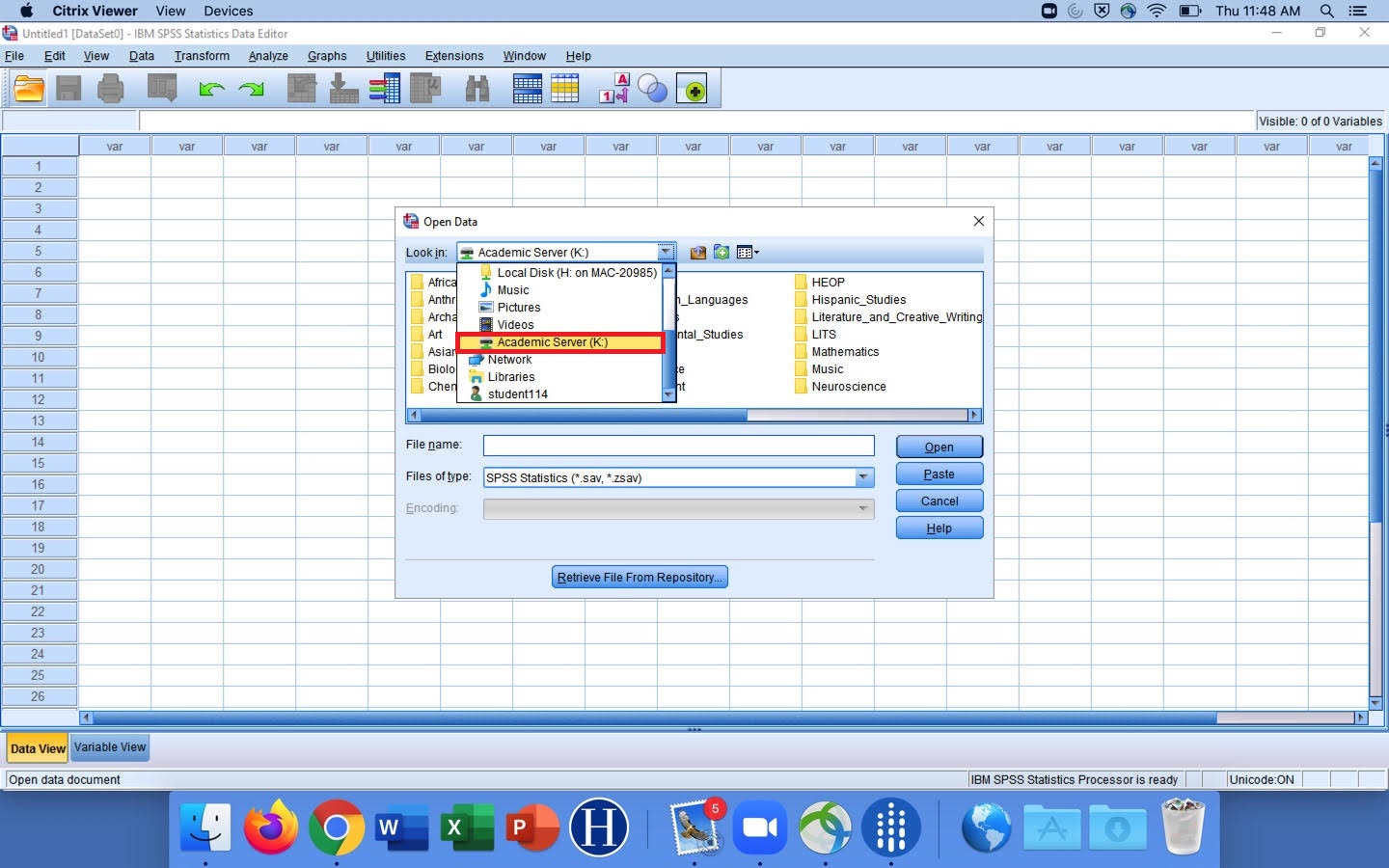Click the Open data document folder icon

[x=29, y=90]
